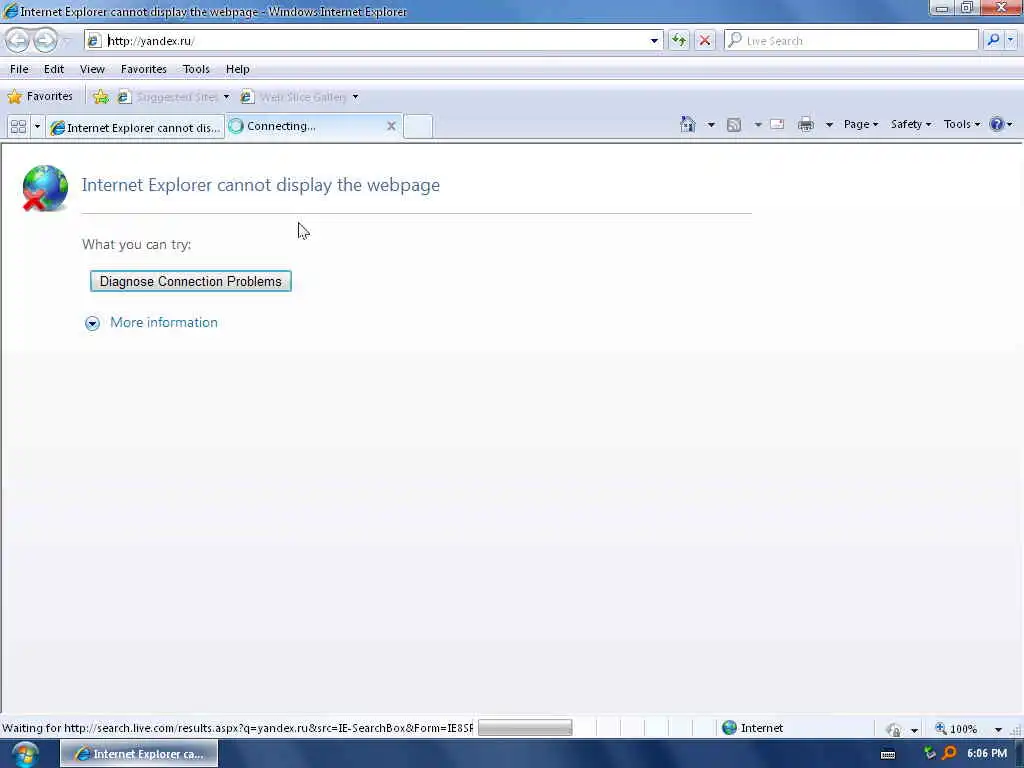Image resolution: width=1024 pixels, height=768 pixels.
Task: Open the View menu
Action: click(x=92, y=69)
